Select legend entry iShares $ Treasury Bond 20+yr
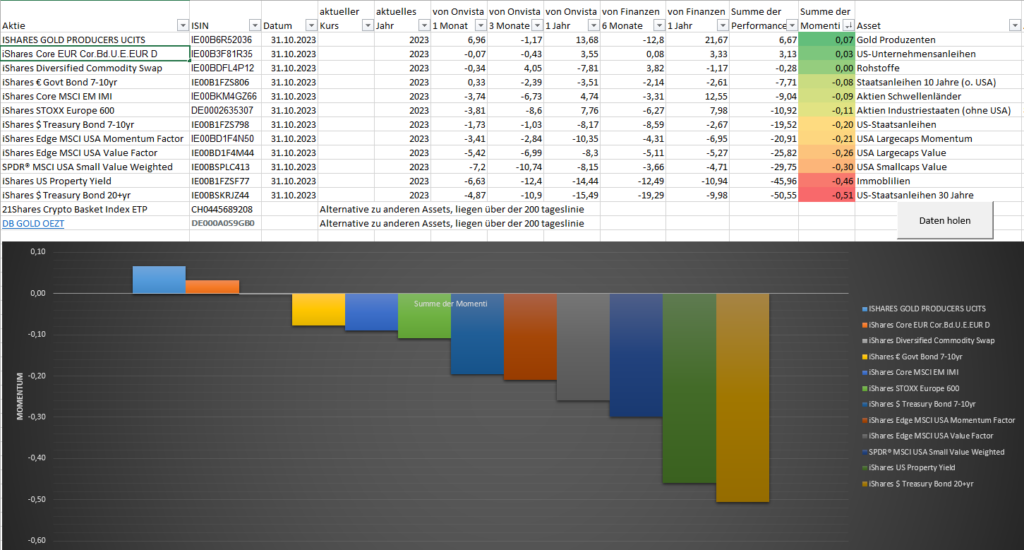1024x550 pixels. [x=918, y=484]
